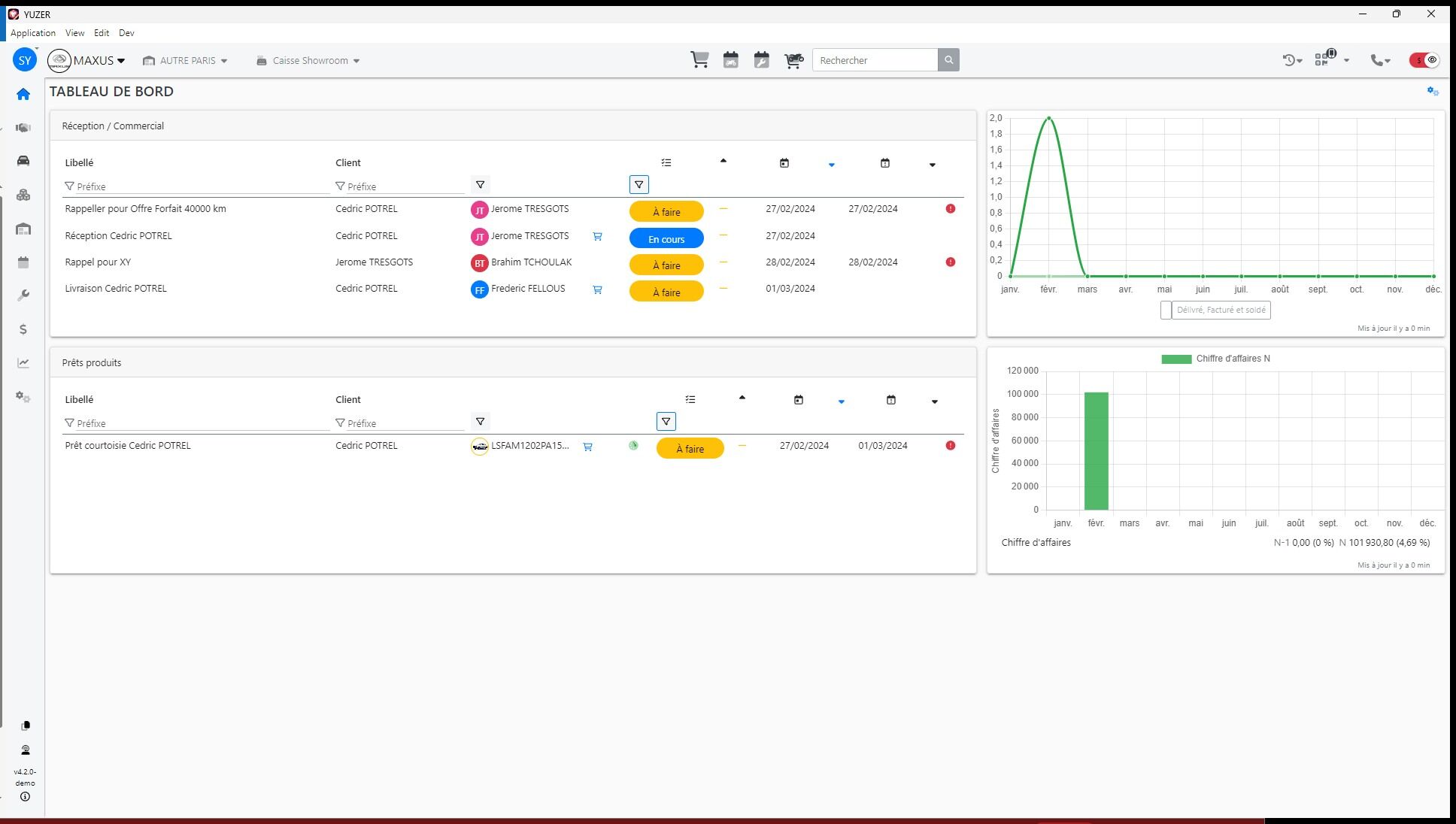The width and height of the screenshot is (1456, 824).
Task: Open the dollar sign finance sidebar icon
Action: [23, 329]
